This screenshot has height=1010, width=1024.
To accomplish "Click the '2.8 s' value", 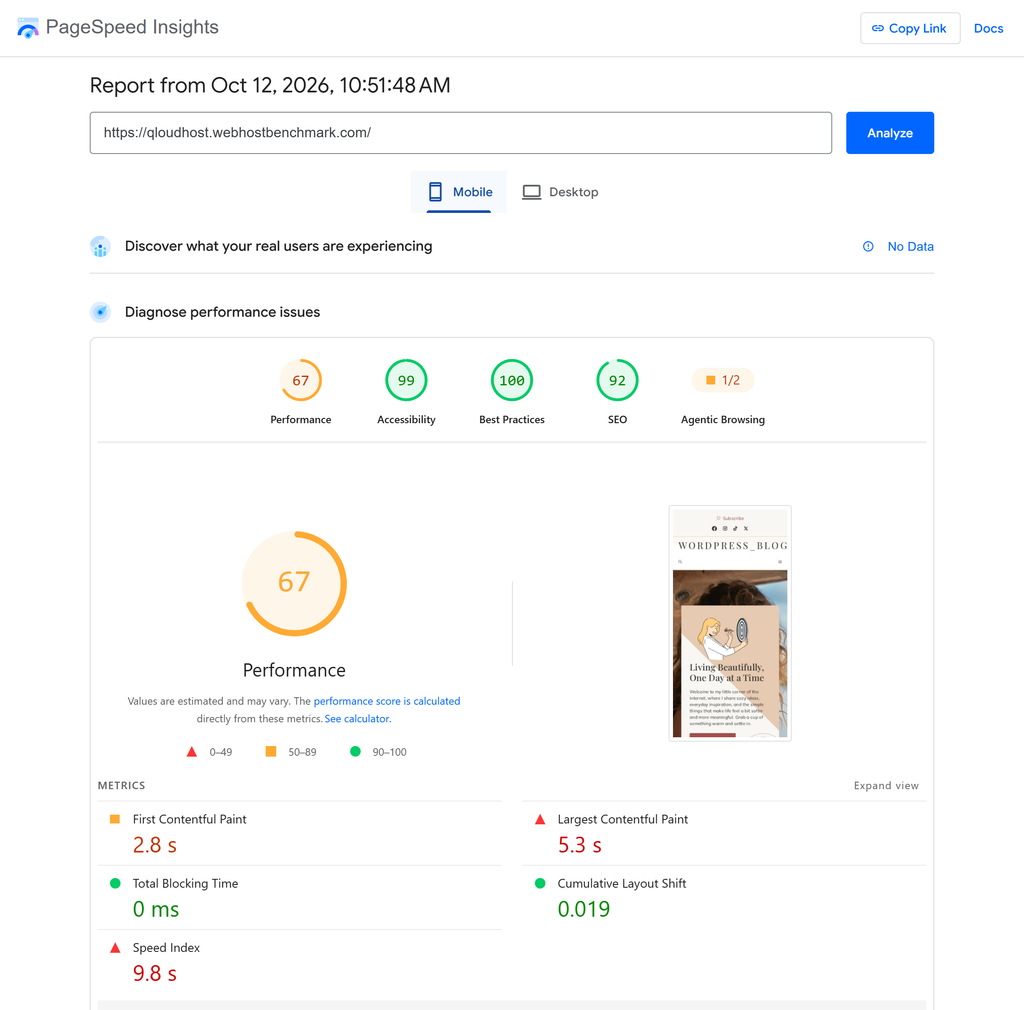I will pos(154,845).
